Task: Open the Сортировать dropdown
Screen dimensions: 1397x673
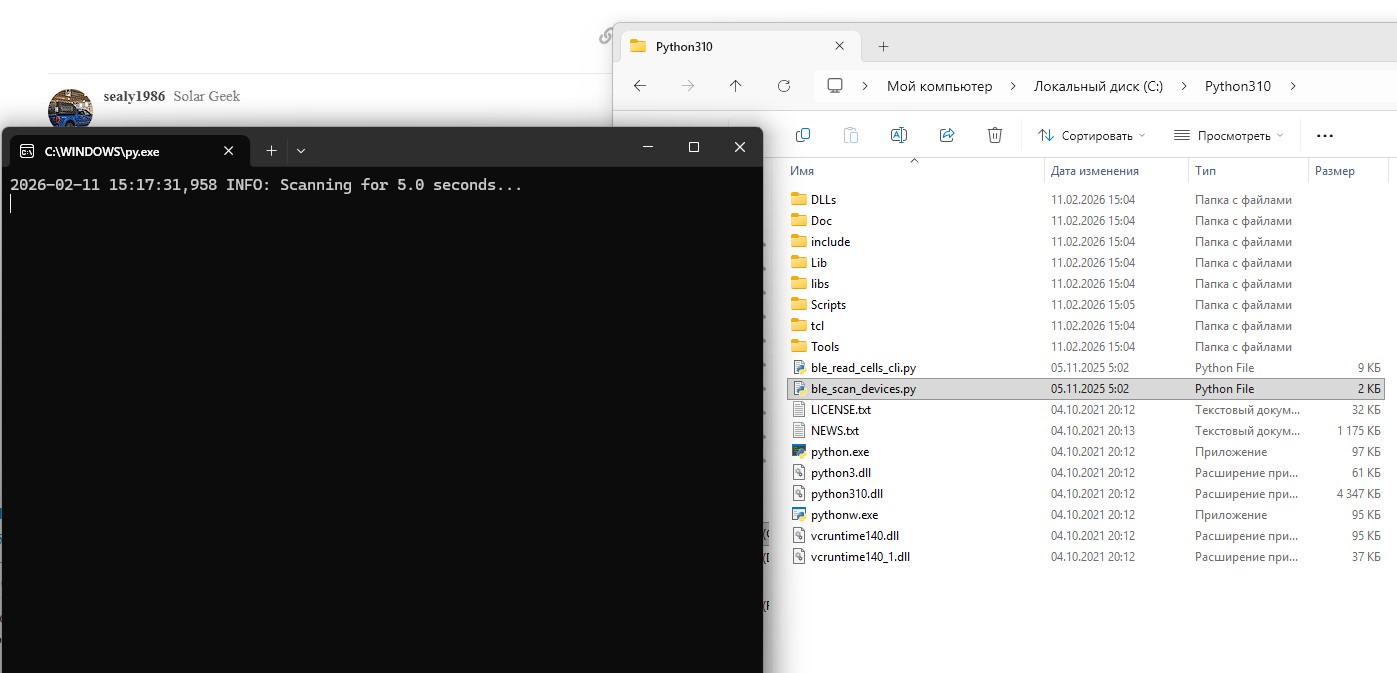Action: pos(1091,135)
